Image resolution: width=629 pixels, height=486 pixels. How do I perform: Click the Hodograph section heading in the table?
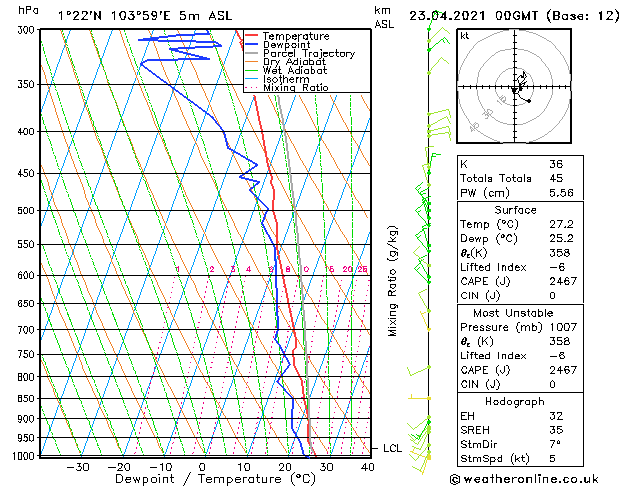[x=515, y=402]
